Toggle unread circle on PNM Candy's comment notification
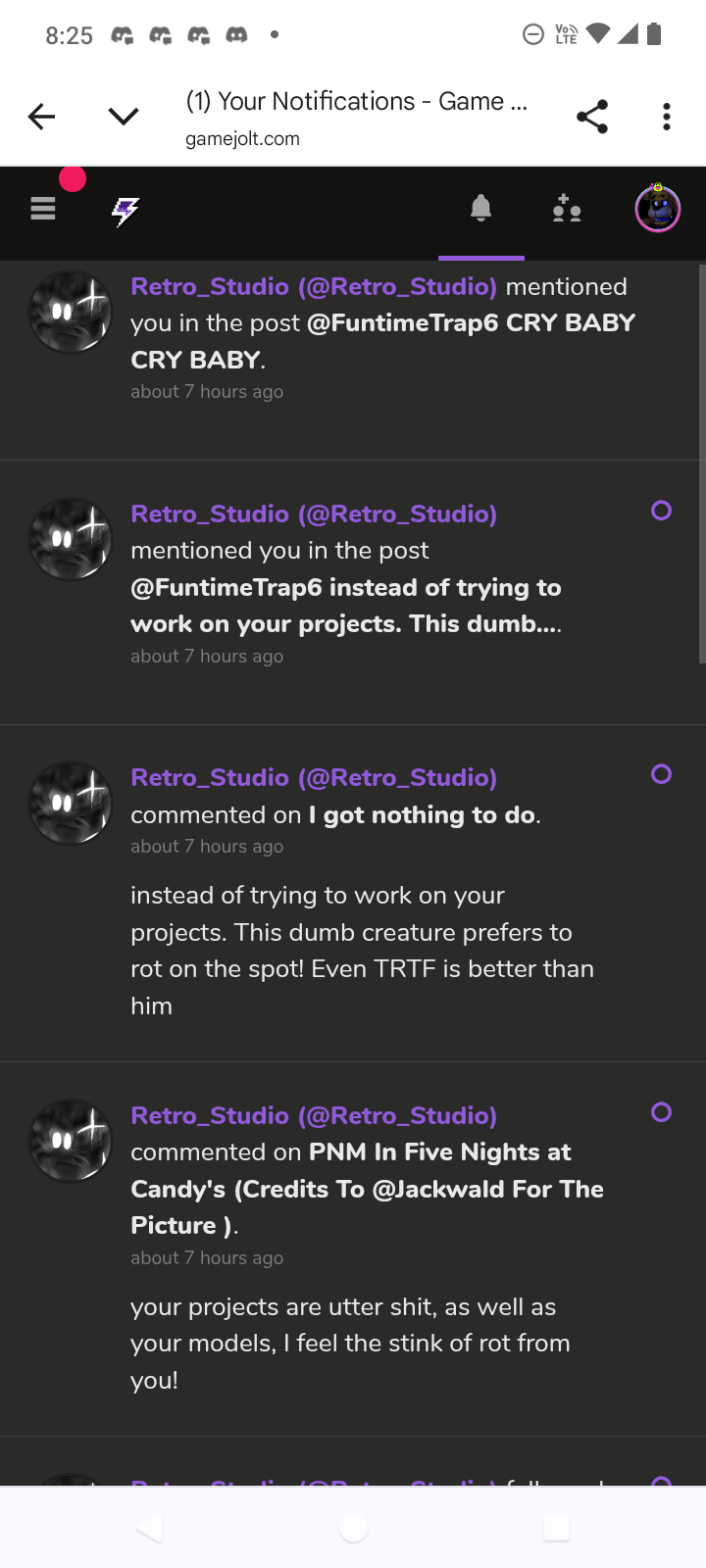Screen dimensions: 706x1568 tap(662, 1112)
